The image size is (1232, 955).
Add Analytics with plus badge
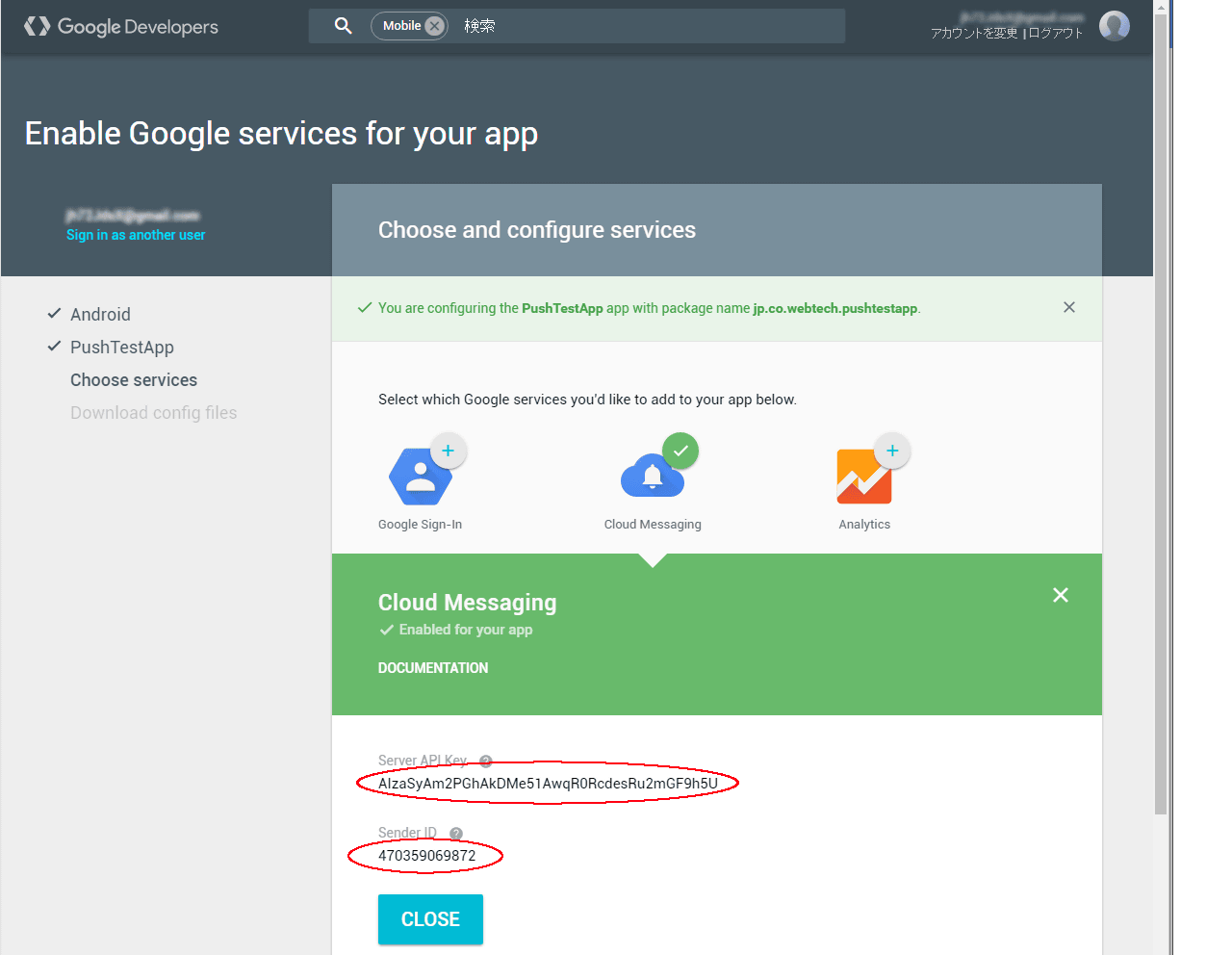pos(892,451)
